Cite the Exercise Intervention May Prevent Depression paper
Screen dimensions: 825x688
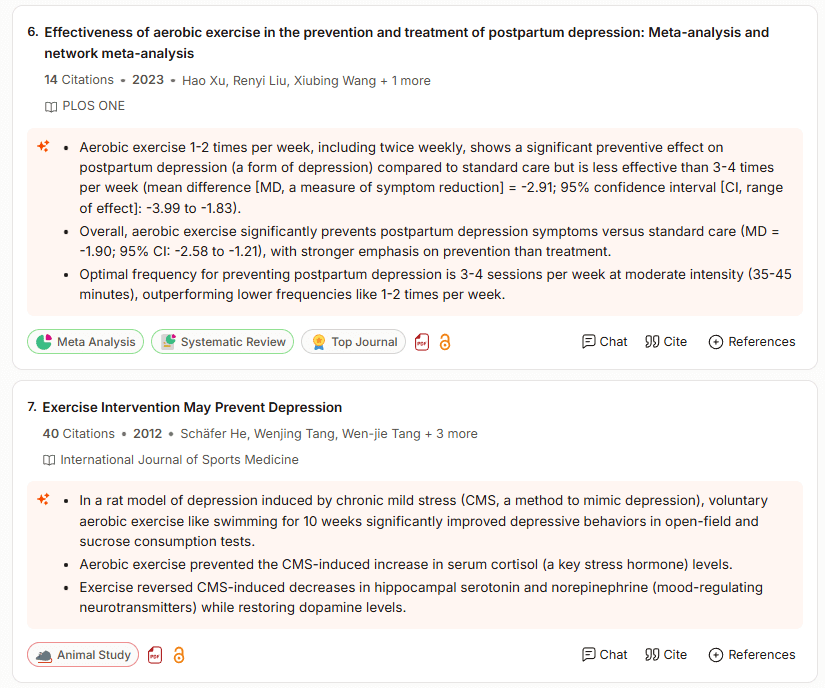(x=666, y=655)
